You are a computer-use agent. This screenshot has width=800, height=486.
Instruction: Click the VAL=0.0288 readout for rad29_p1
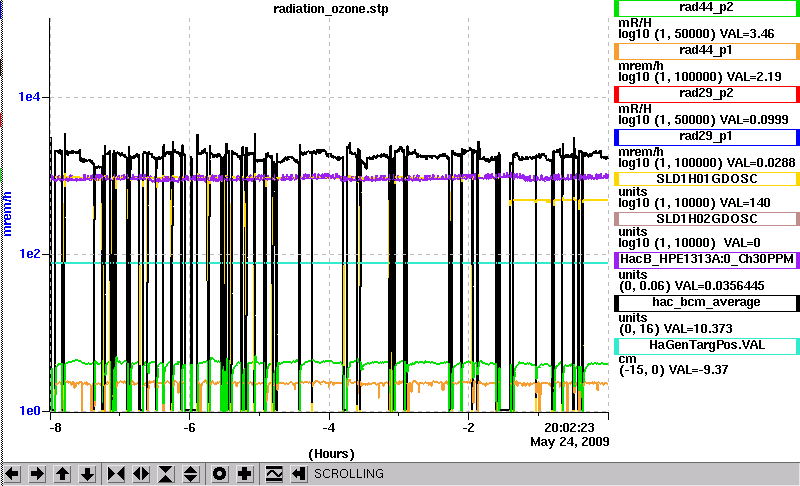coord(761,163)
